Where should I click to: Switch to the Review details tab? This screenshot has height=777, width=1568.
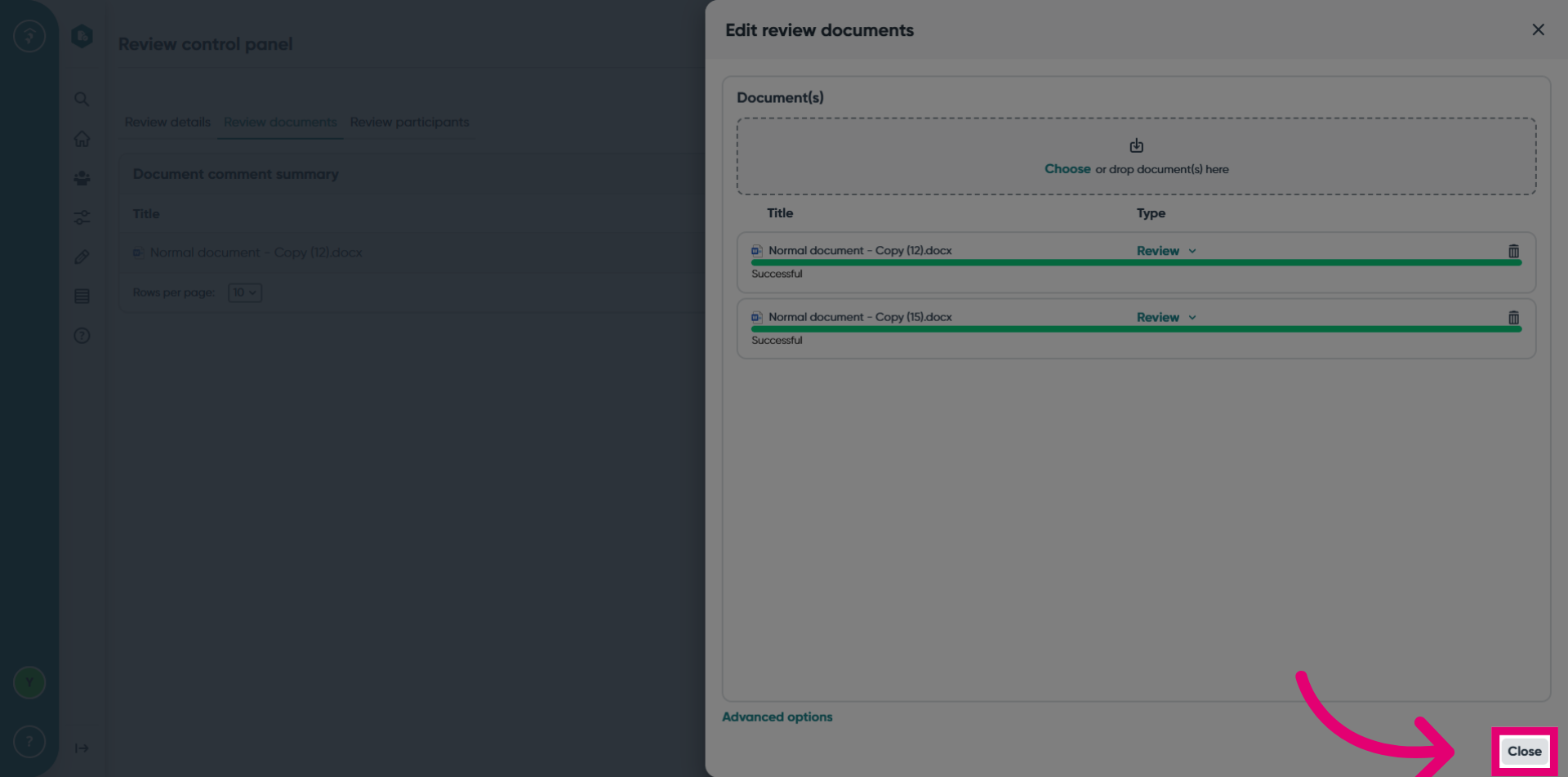(x=167, y=122)
